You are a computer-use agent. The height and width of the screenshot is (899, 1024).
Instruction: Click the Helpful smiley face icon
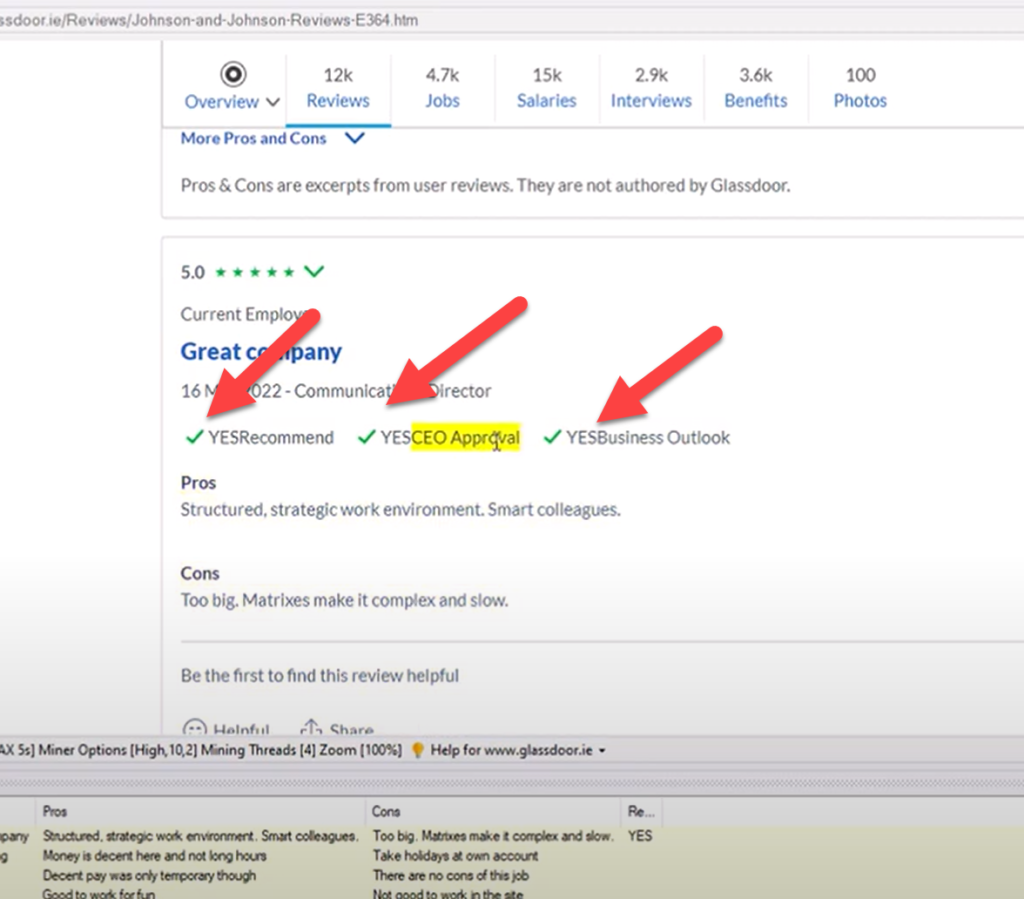196,729
